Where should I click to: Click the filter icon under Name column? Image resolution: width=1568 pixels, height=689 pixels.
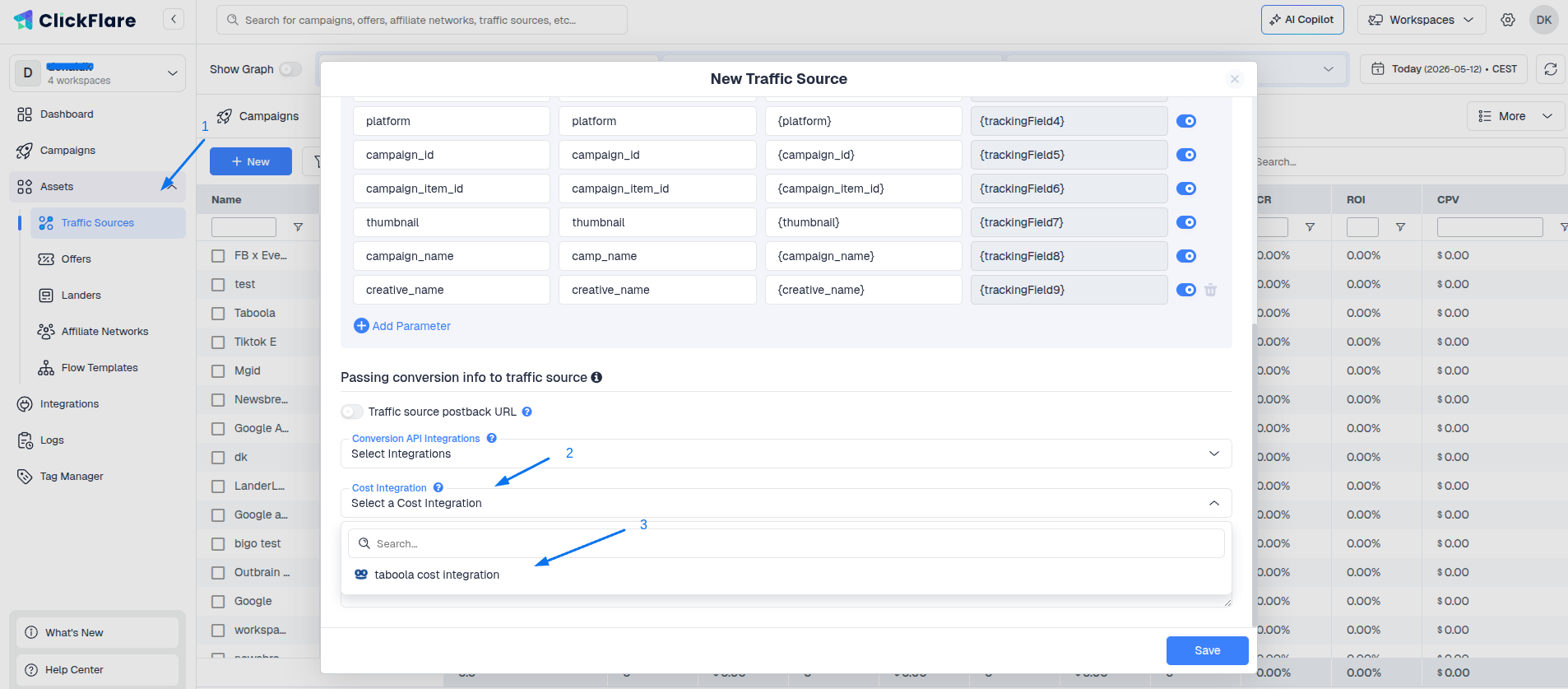(x=299, y=227)
